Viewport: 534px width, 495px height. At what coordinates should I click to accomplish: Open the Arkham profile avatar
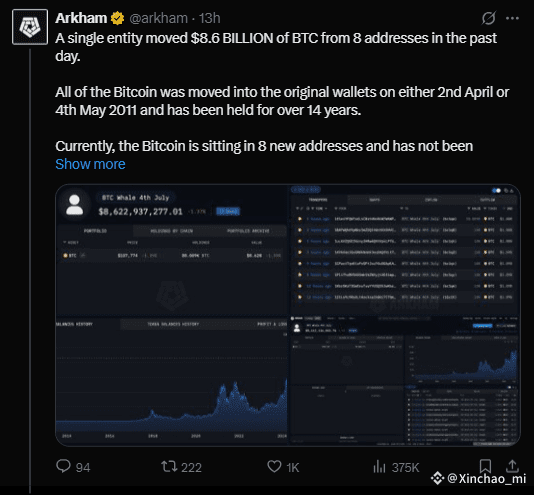[30, 27]
